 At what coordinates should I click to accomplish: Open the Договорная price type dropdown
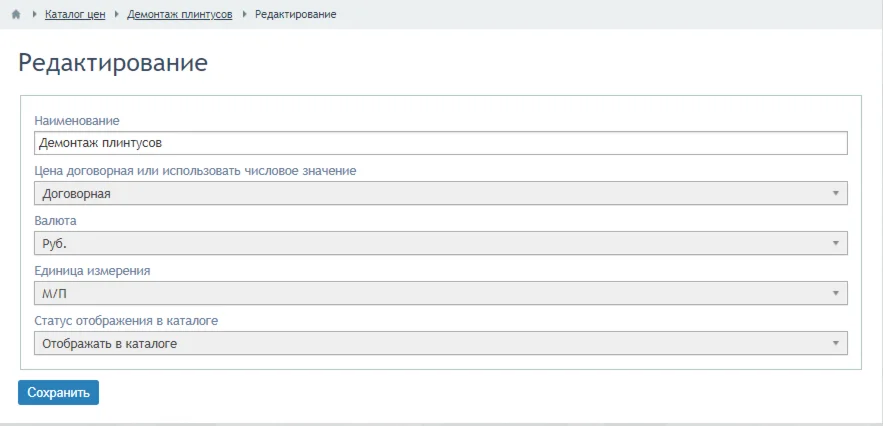coord(440,194)
